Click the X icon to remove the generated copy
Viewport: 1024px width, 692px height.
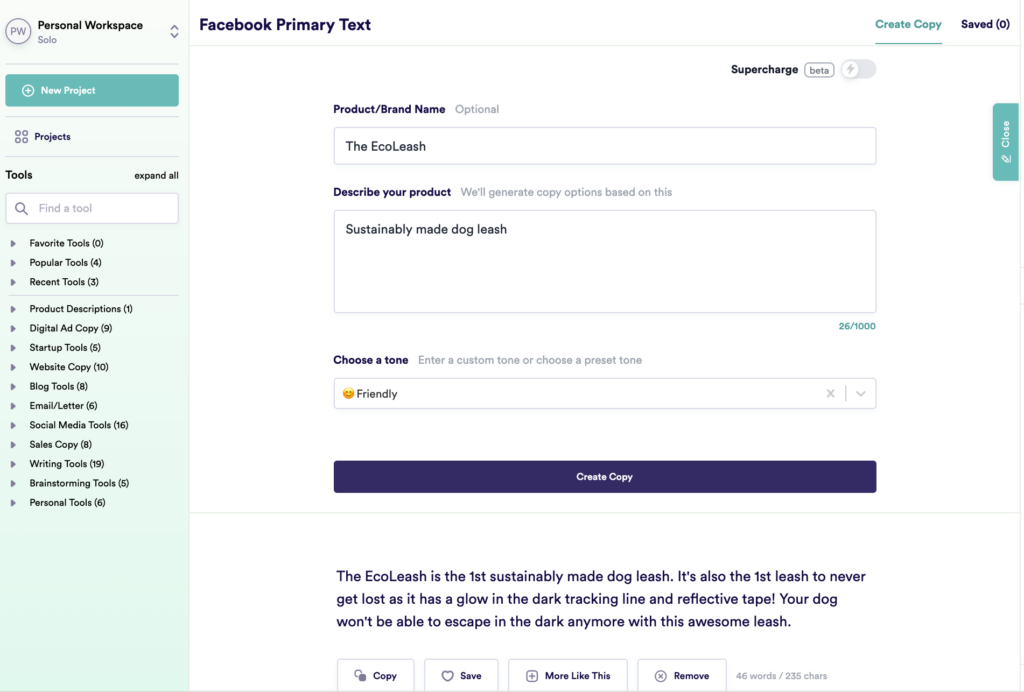click(x=661, y=676)
